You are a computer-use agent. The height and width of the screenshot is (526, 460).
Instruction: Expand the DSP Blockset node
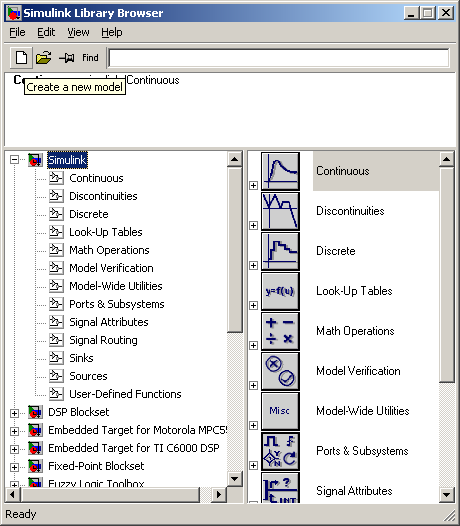(14, 413)
